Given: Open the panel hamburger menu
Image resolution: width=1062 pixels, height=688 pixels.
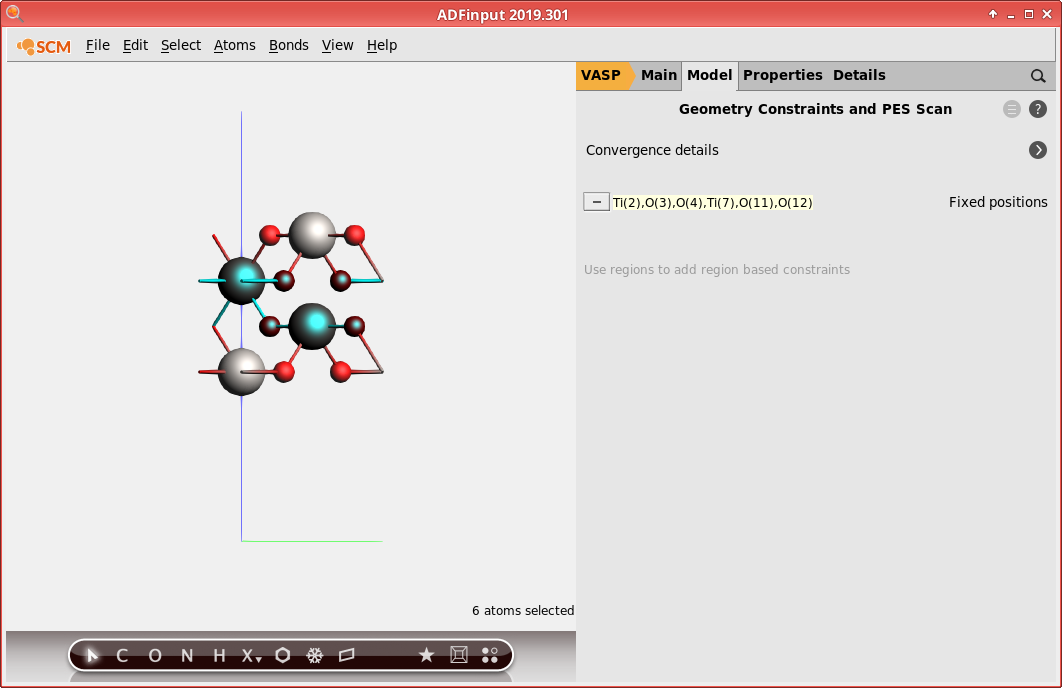Looking at the screenshot, I should coord(1011,109).
